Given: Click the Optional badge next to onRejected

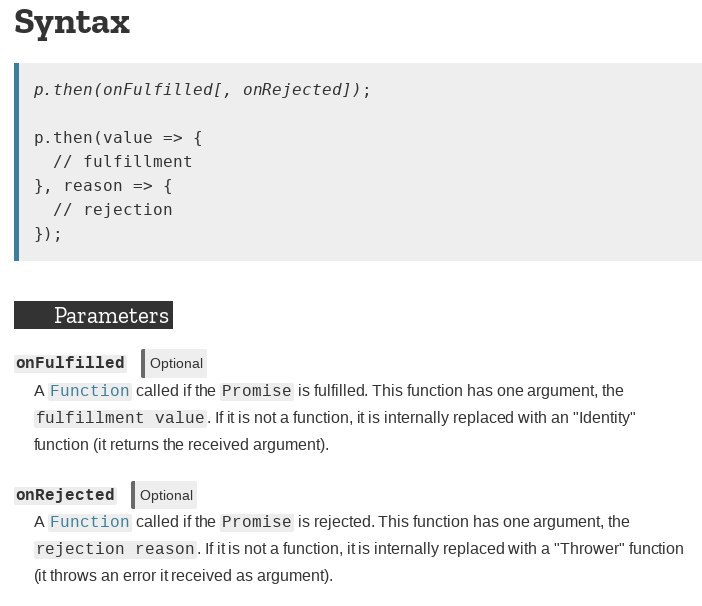Looking at the screenshot, I should click(164, 495).
